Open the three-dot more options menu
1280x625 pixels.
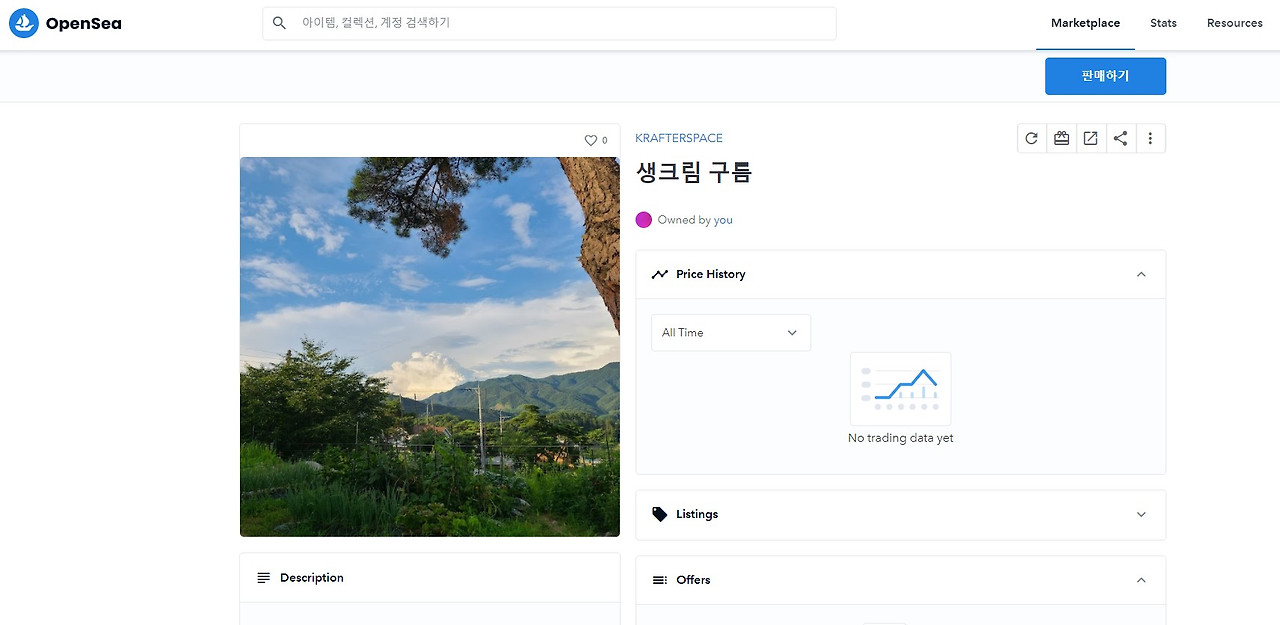(1150, 138)
